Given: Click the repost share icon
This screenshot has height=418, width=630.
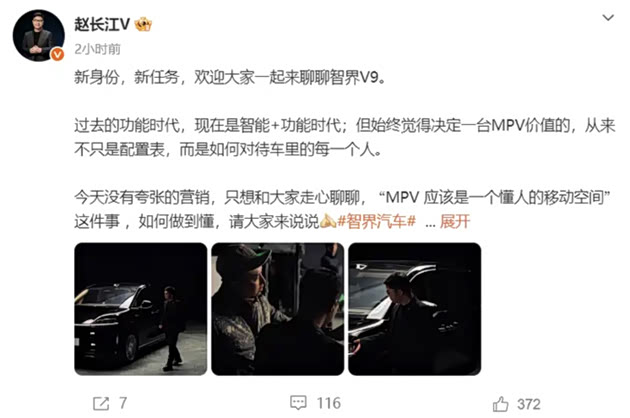Looking at the screenshot, I should 101,403.
